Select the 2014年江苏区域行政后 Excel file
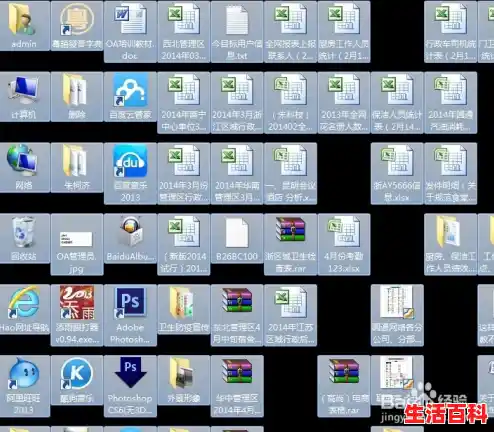Image resolution: width=494 pixels, height=432 pixels. click(x=290, y=315)
